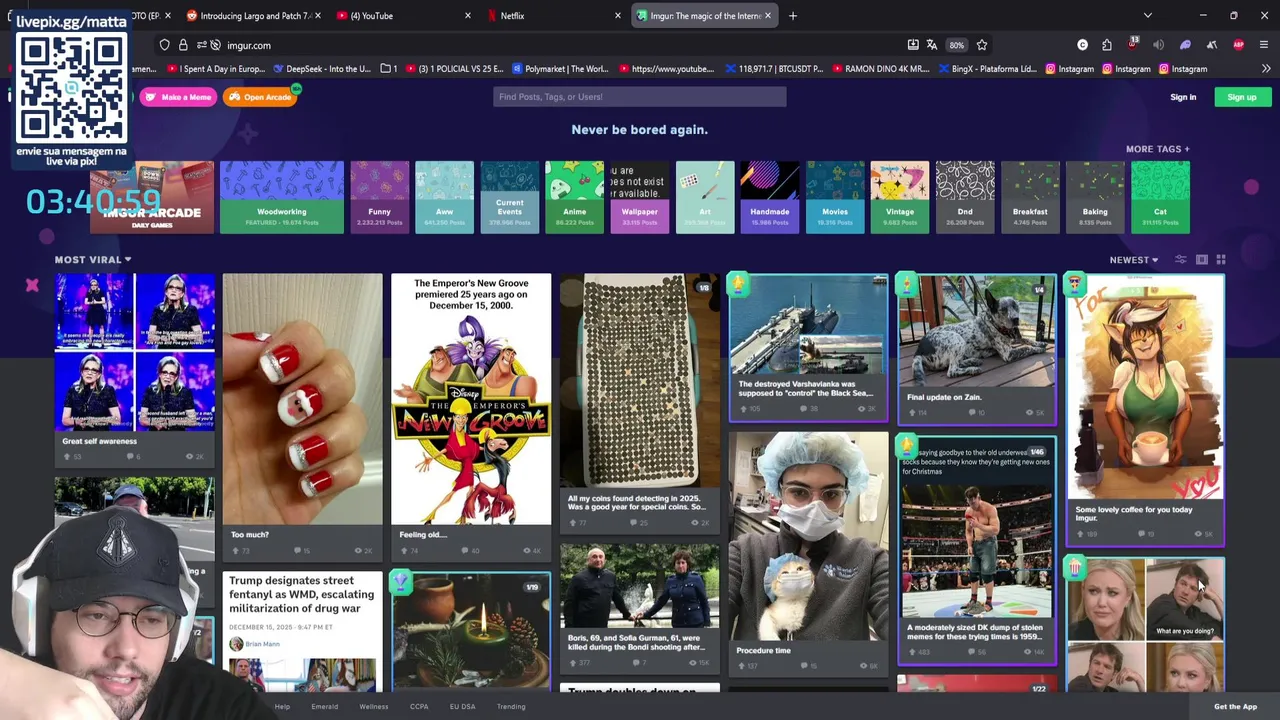
Task: Open a new browser tab
Action: click(793, 16)
